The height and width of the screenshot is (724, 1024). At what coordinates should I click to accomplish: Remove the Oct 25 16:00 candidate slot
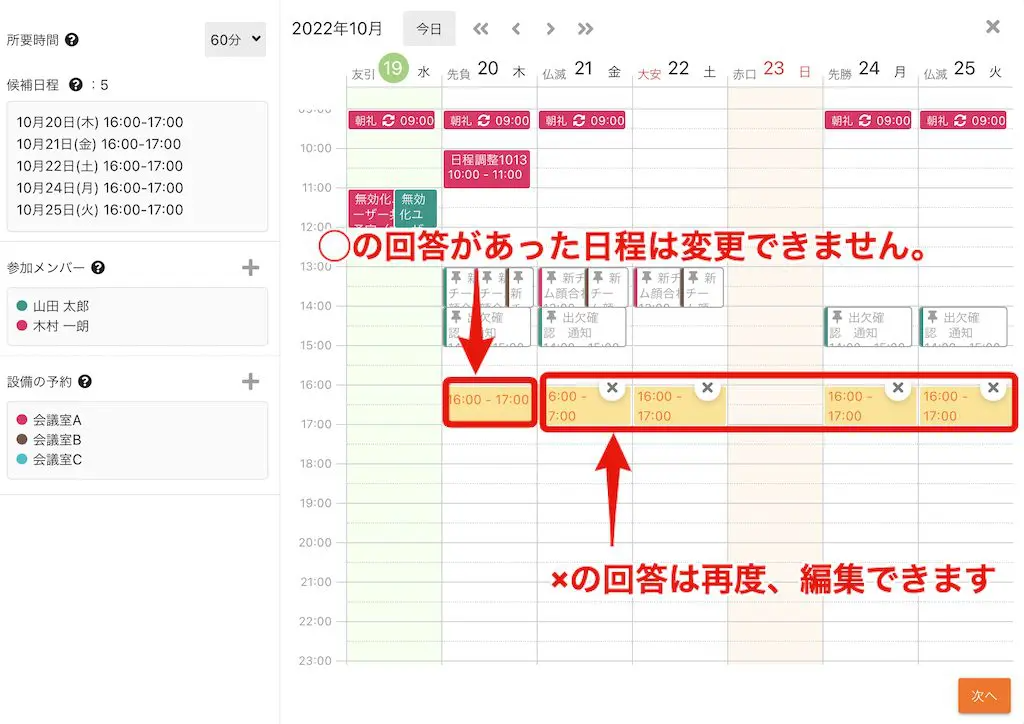(x=993, y=388)
